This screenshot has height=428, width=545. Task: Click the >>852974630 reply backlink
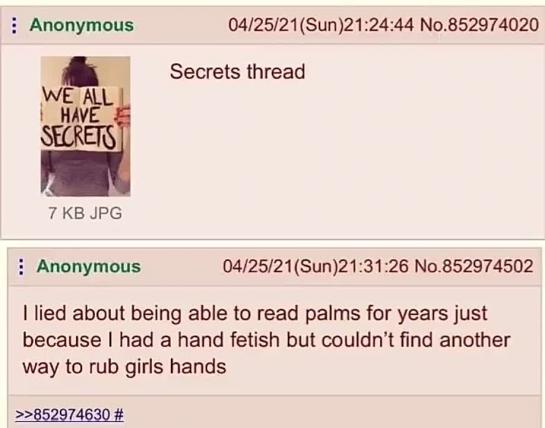(x=63, y=414)
